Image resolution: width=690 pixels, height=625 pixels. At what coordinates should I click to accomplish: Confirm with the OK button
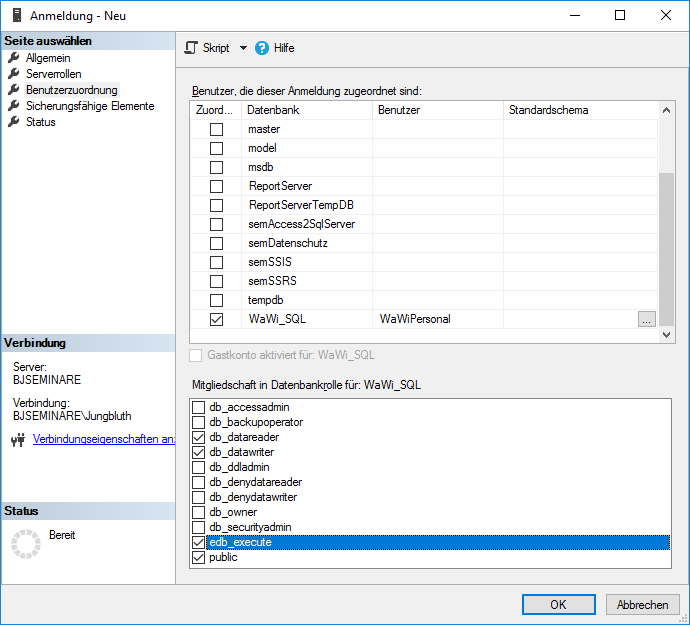click(x=558, y=604)
